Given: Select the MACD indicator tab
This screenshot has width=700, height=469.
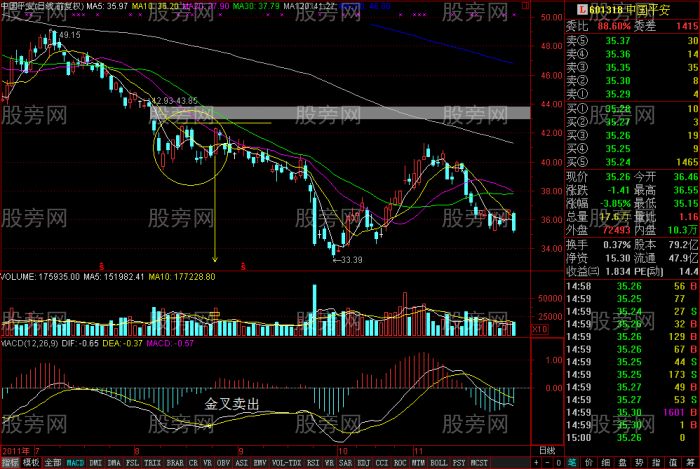Looking at the screenshot, I should coord(75,463).
